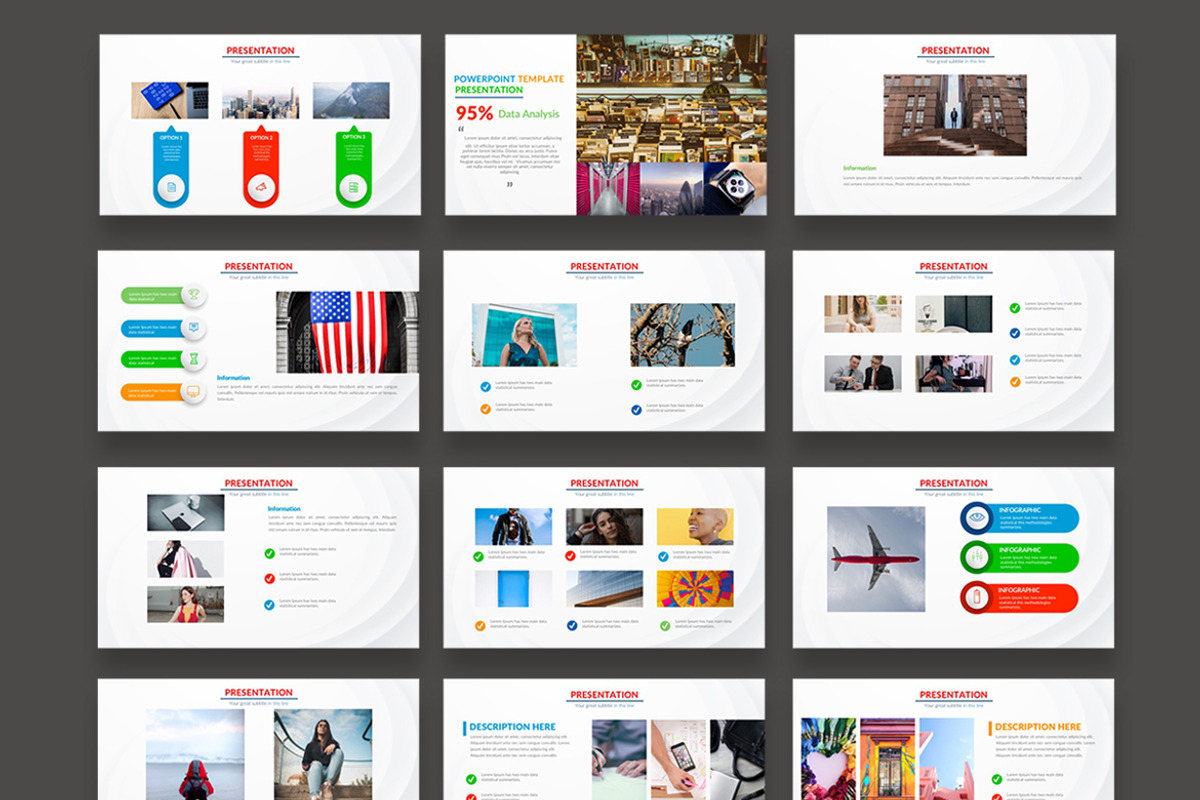Viewport: 1200px width, 800px height.
Task: Click the blue calculator photo above Option 1
Action: tap(170, 101)
